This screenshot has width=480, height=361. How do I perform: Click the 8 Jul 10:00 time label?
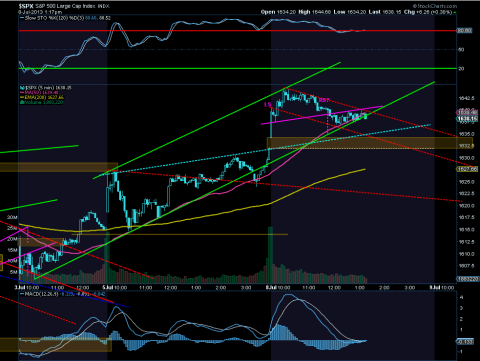pyautogui.click(x=279, y=287)
